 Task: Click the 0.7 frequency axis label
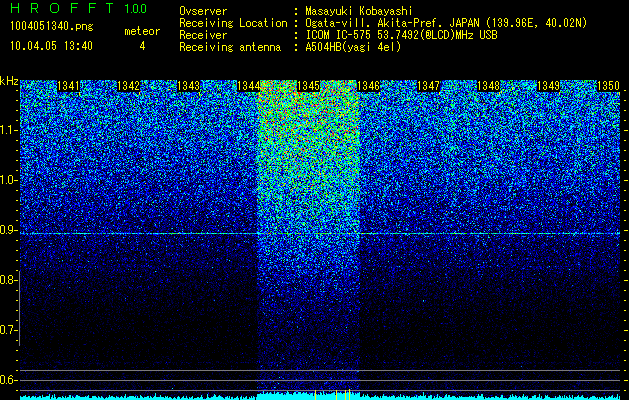point(9,330)
